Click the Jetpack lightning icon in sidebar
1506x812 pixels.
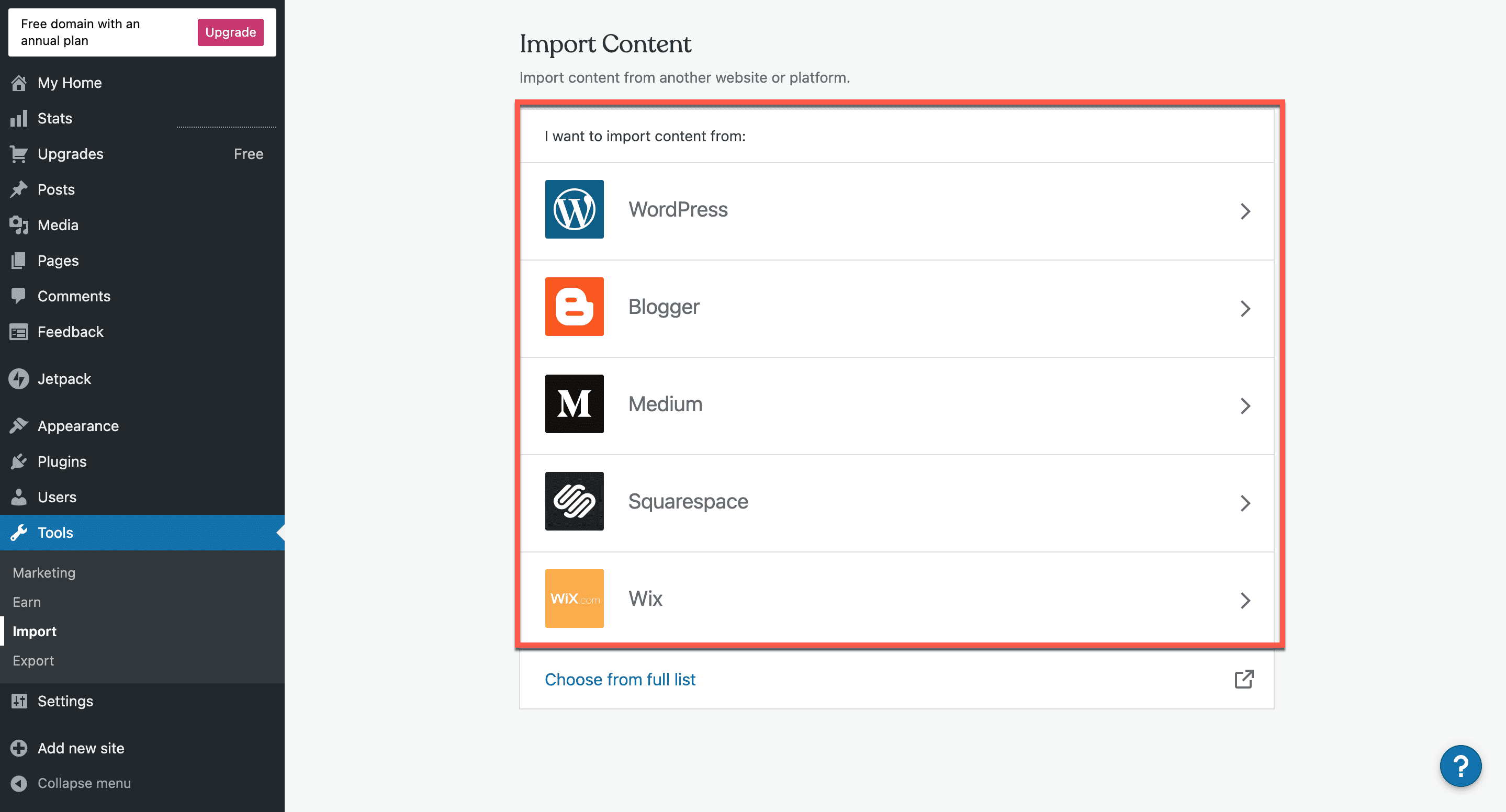tap(19, 379)
